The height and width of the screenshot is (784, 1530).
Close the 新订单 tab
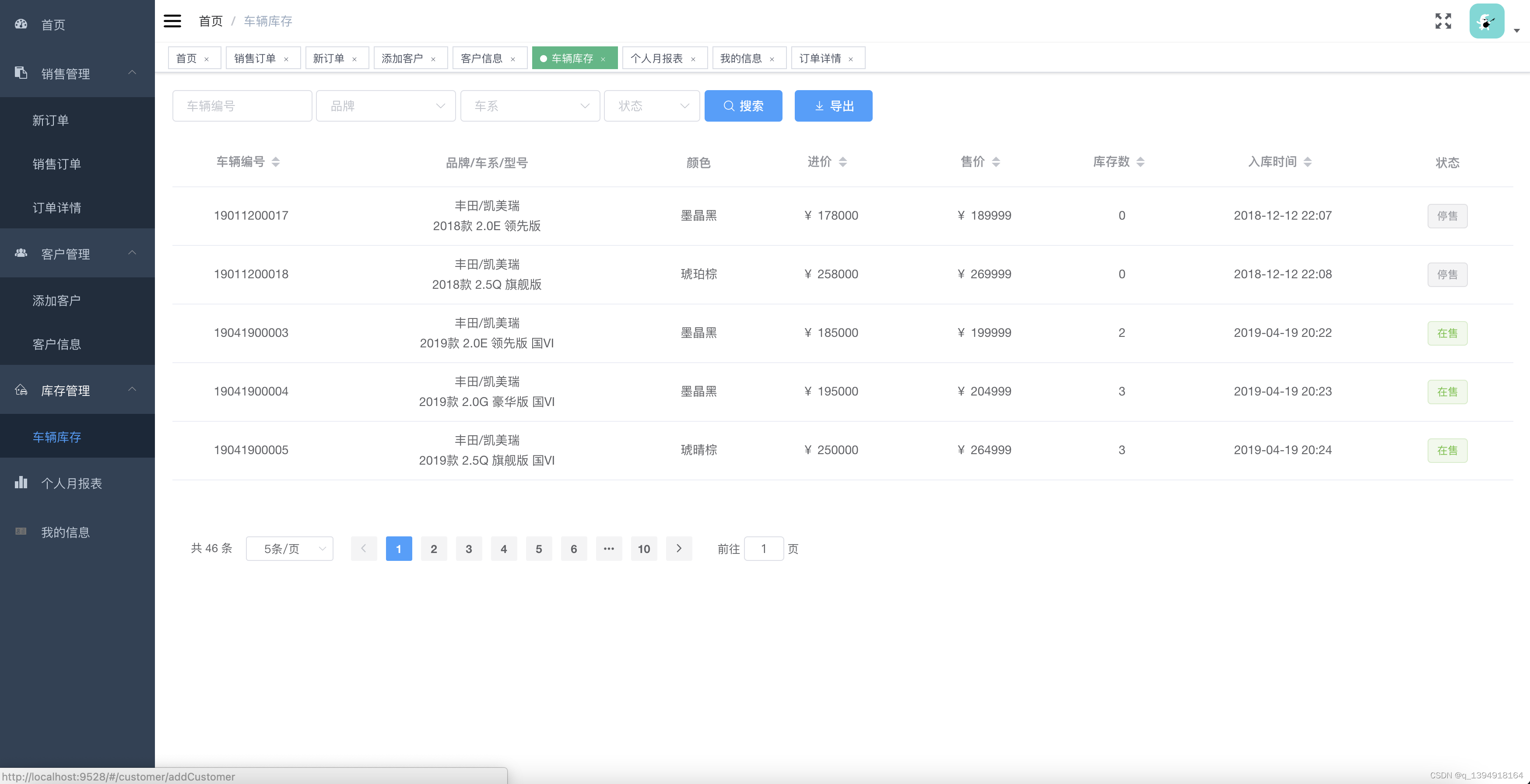pyautogui.click(x=354, y=59)
